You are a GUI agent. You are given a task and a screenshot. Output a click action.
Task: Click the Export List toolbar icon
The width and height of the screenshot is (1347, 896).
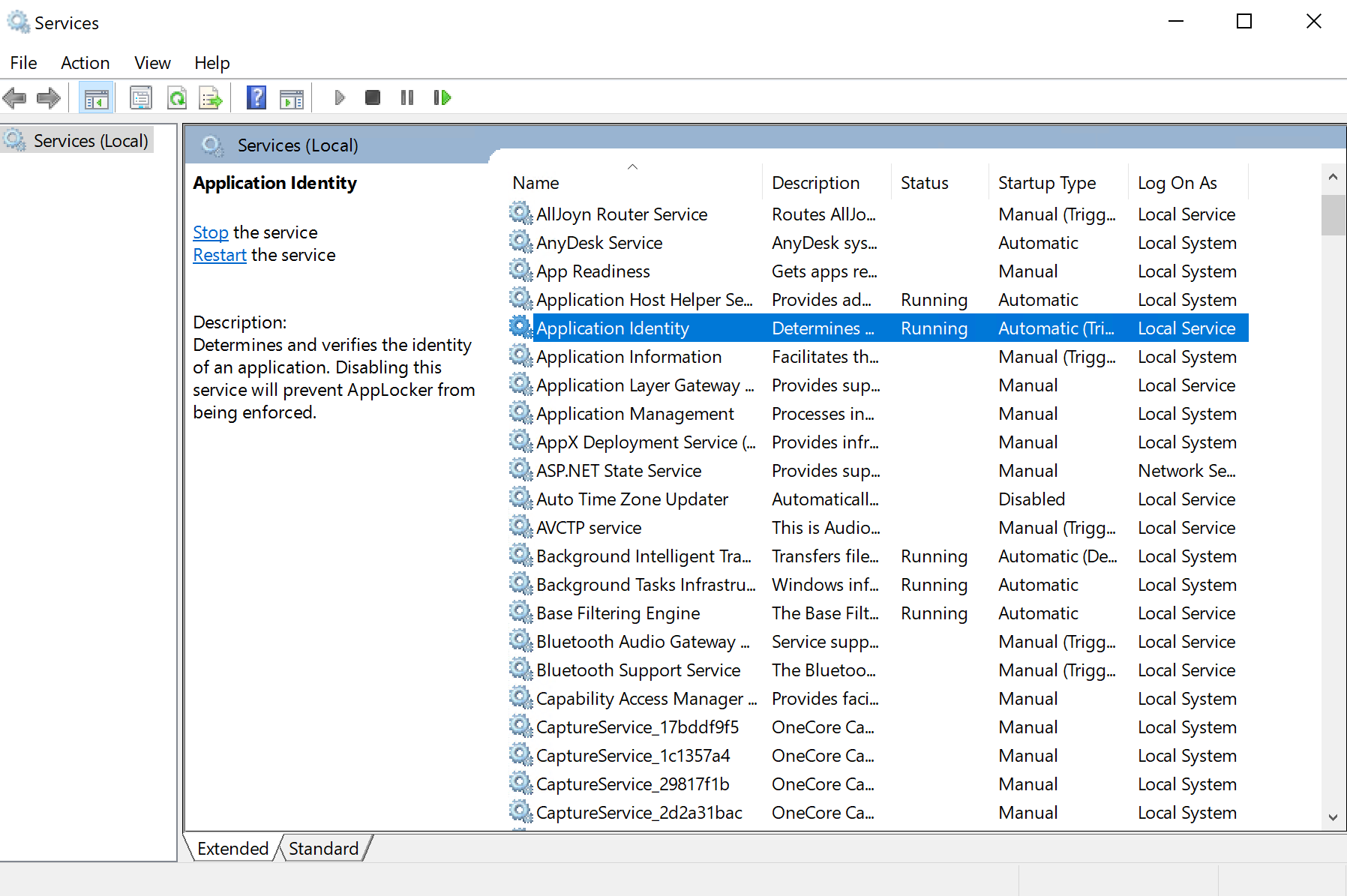tap(211, 97)
